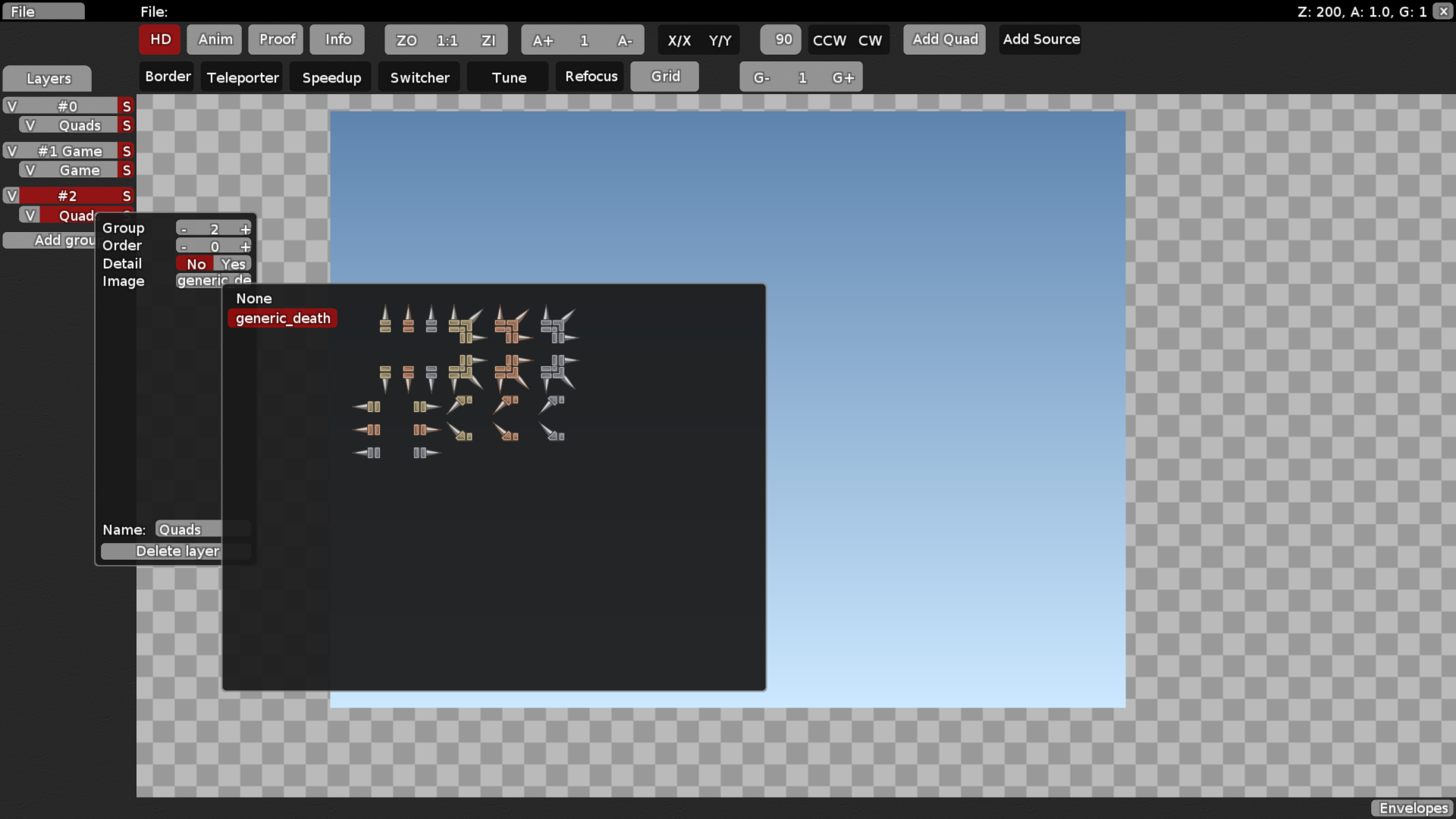The width and height of the screenshot is (1456, 819).
Task: Collapse the #1 Game group
Action: [x=11, y=151]
